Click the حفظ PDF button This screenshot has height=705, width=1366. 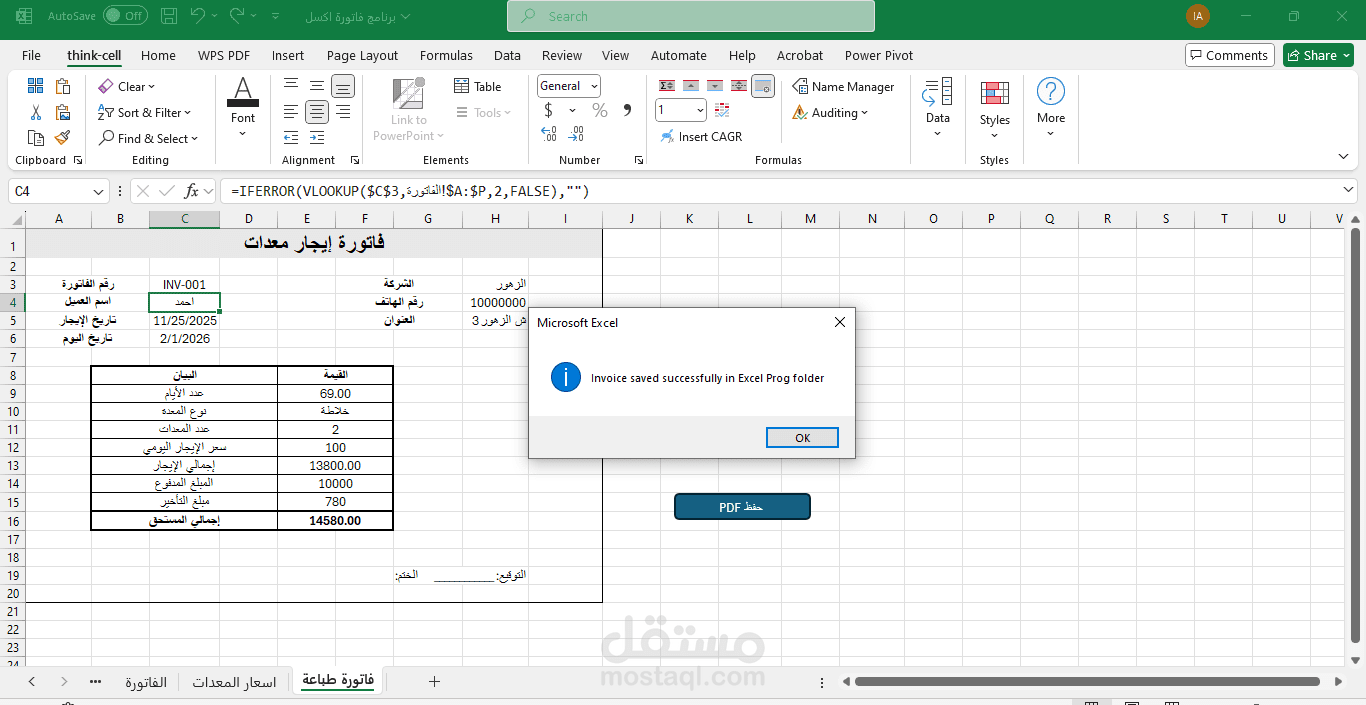(742, 507)
